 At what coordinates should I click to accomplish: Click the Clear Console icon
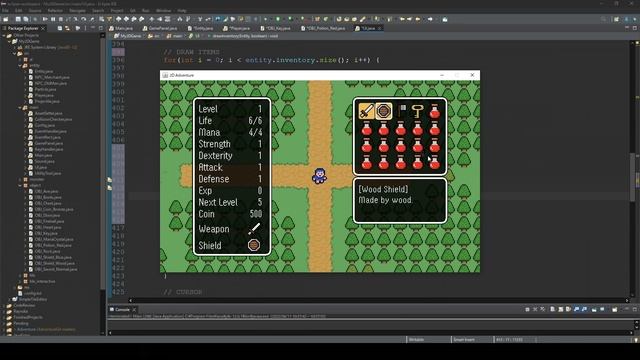point(552,309)
